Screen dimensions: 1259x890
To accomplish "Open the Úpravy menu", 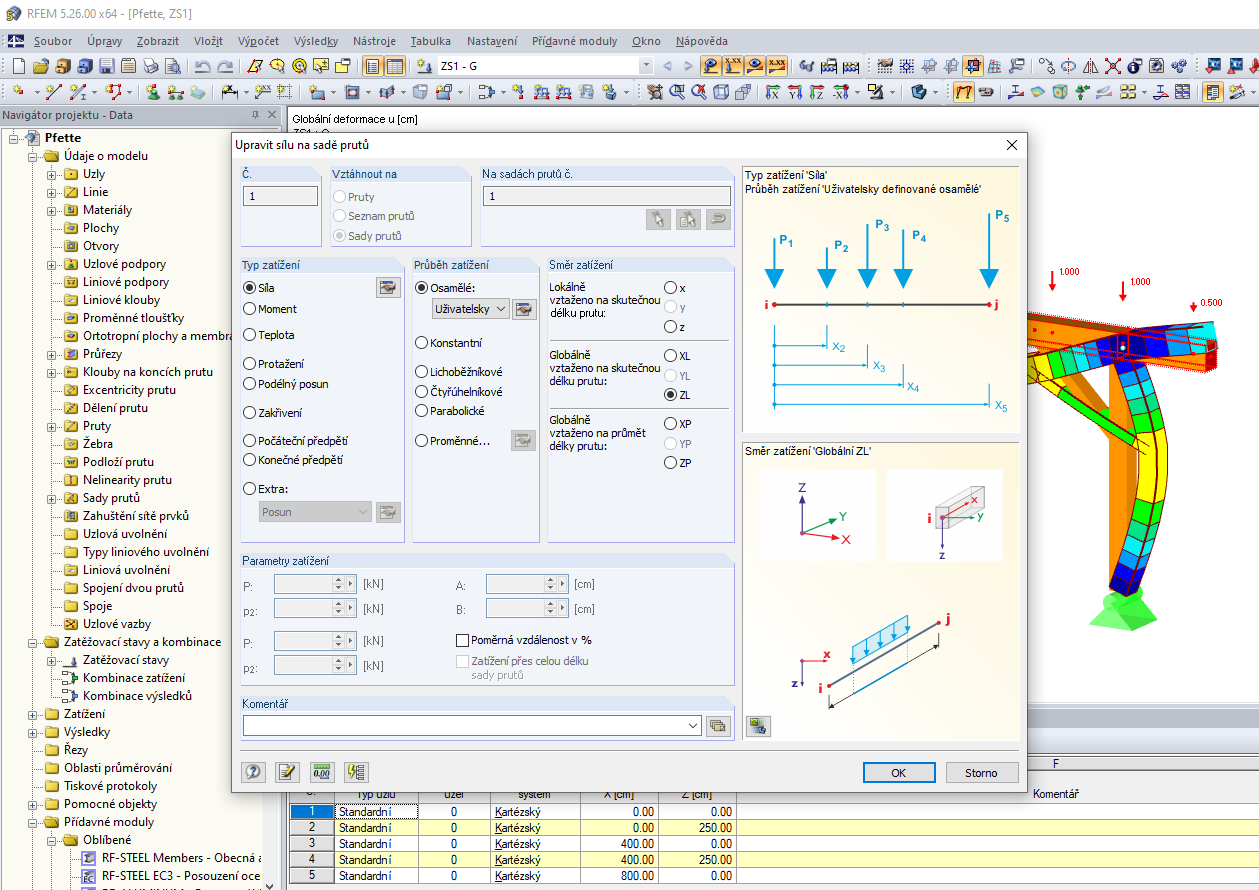I will (x=105, y=41).
